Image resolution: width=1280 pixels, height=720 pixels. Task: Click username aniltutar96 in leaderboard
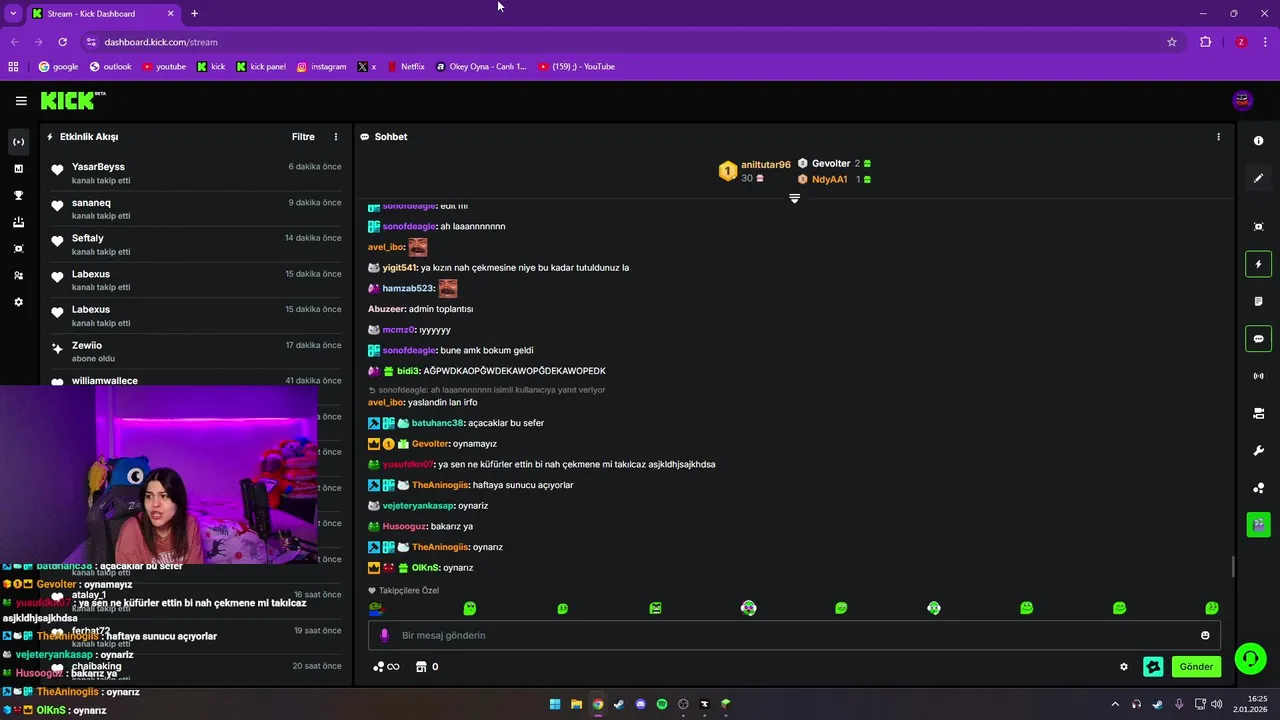click(x=766, y=165)
